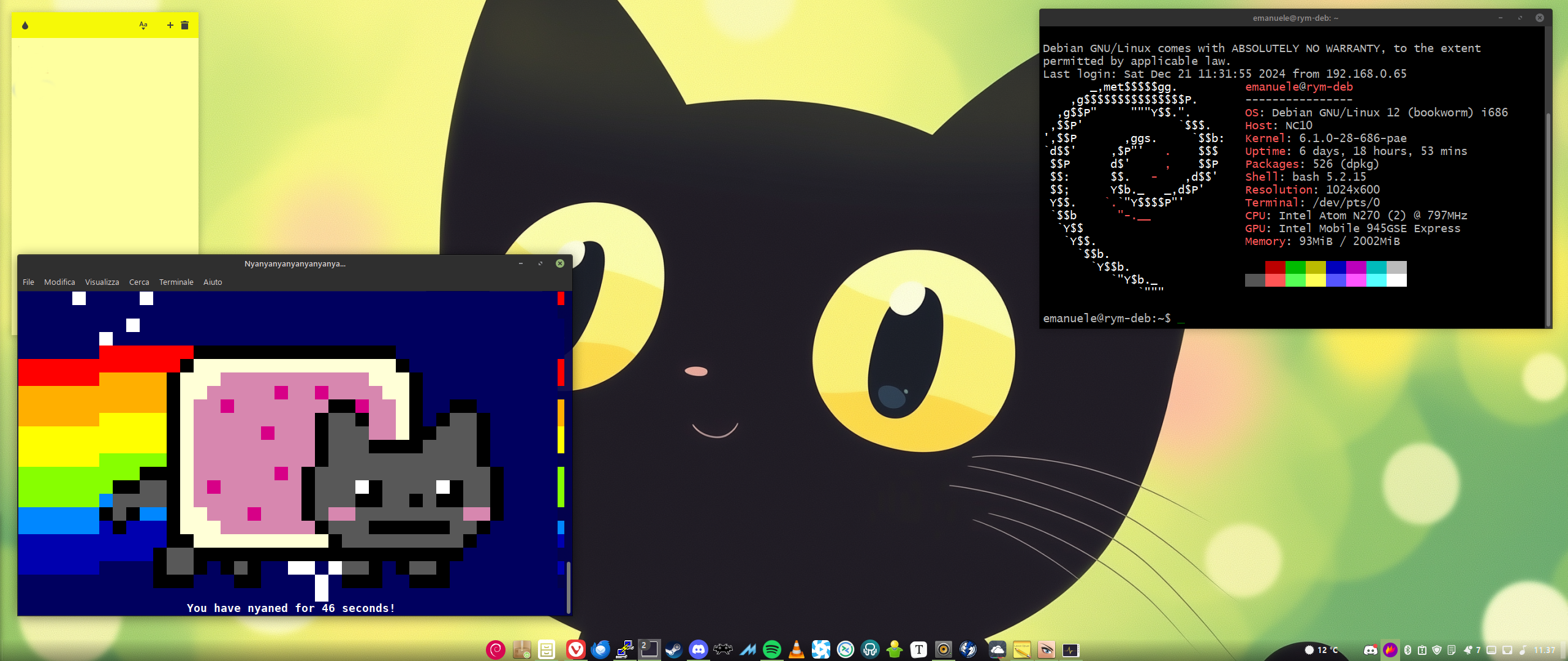Open the sticky notes app in dock
The image size is (1568, 661).
coord(1022,649)
